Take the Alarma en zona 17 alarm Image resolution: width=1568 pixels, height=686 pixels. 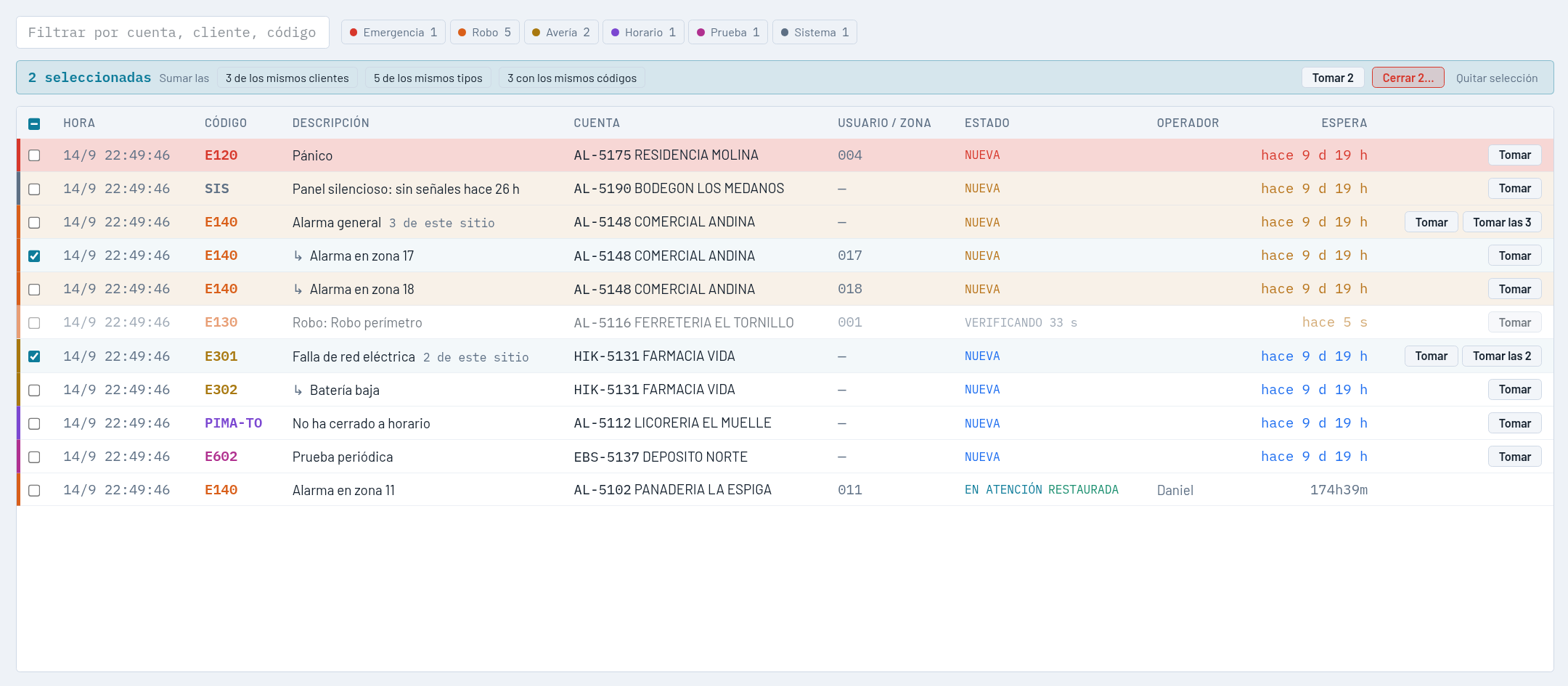click(1515, 256)
